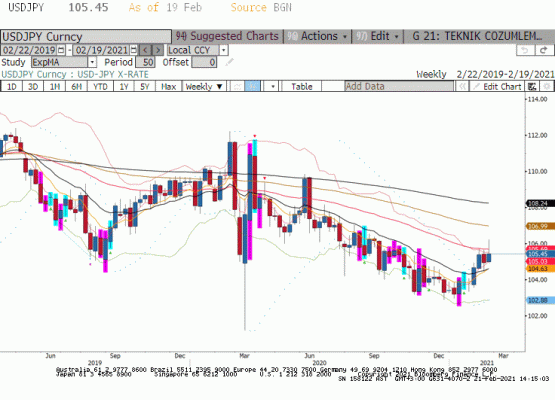
Task: Select the 1M time range tab
Action: click(55, 86)
